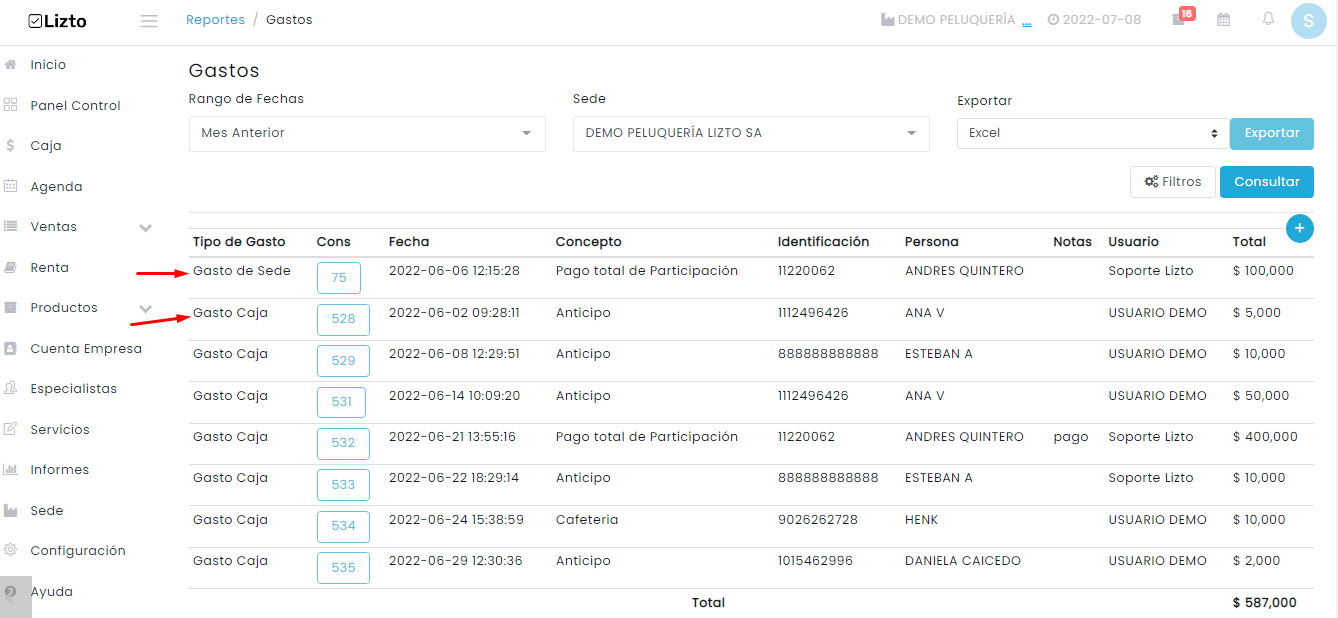Open expense consecutive number 532

pyautogui.click(x=343, y=443)
